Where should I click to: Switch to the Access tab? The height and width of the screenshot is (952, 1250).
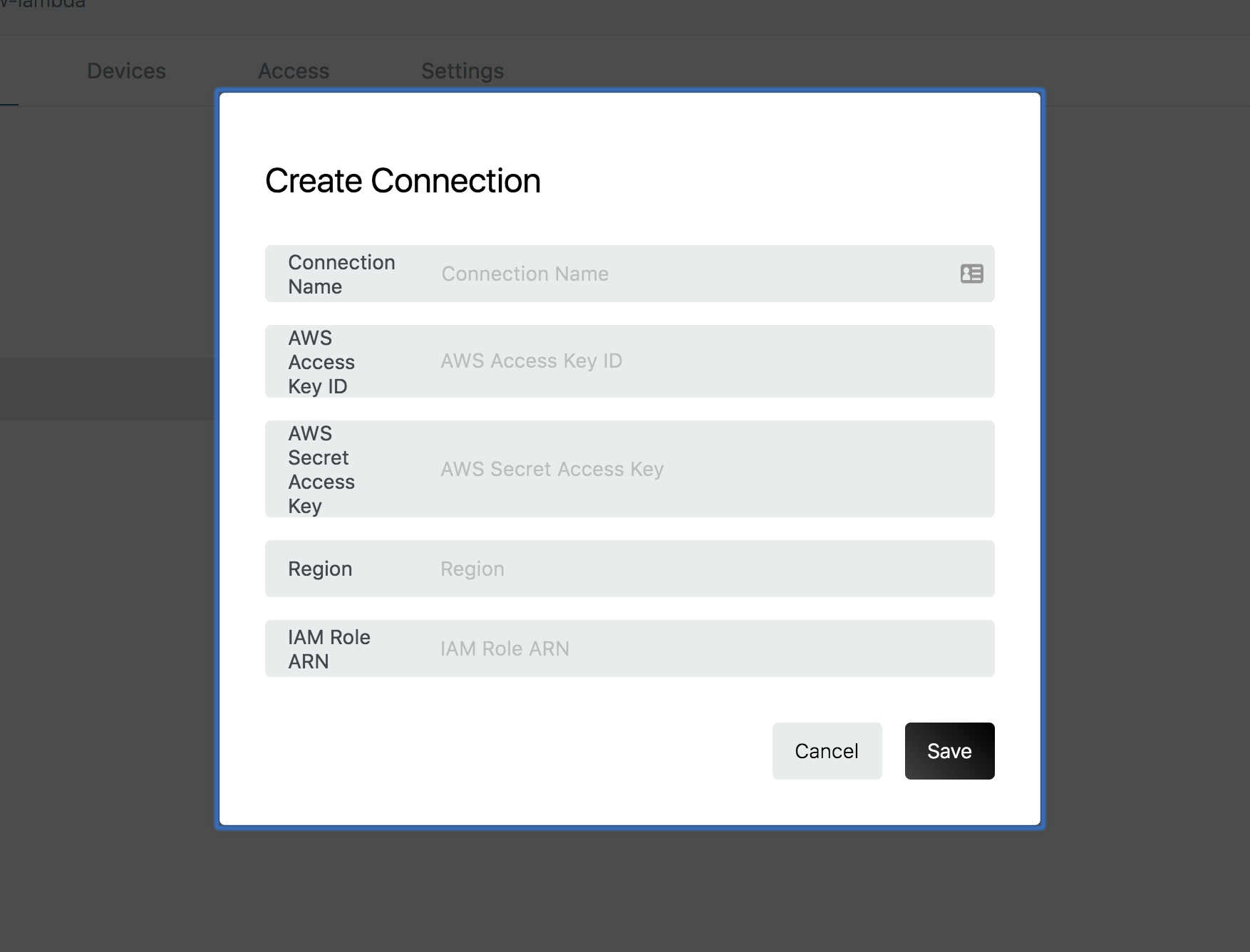coord(294,71)
